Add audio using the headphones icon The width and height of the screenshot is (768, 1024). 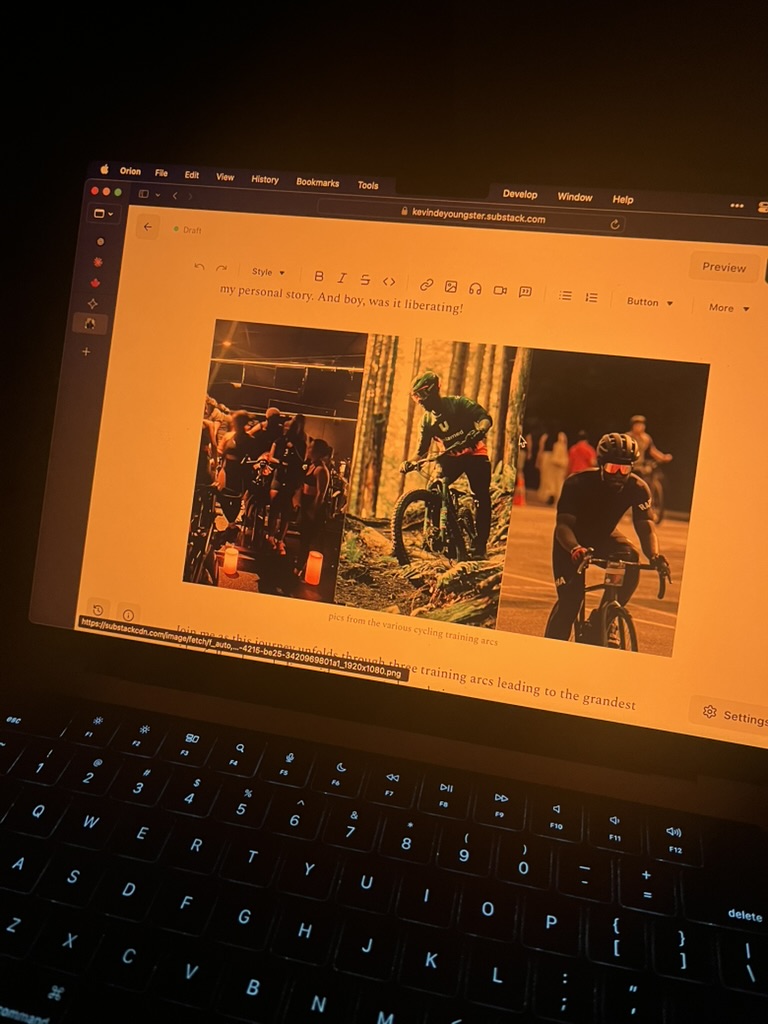(x=475, y=289)
